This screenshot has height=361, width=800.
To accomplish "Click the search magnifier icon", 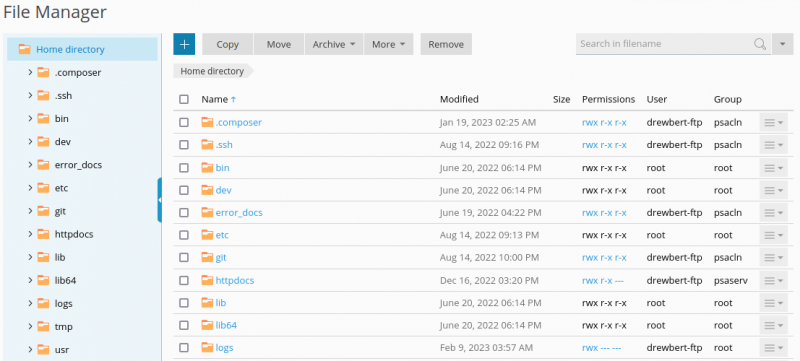I will [x=760, y=44].
